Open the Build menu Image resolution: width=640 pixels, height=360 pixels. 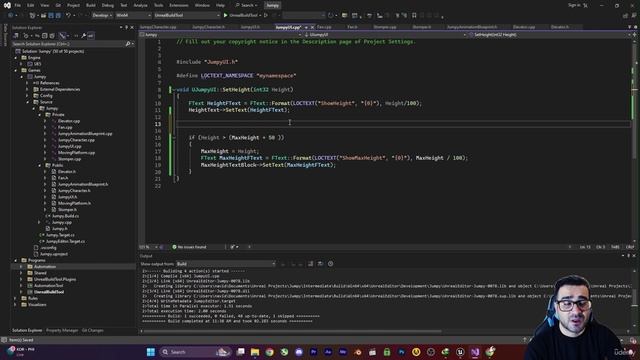click(91, 5)
